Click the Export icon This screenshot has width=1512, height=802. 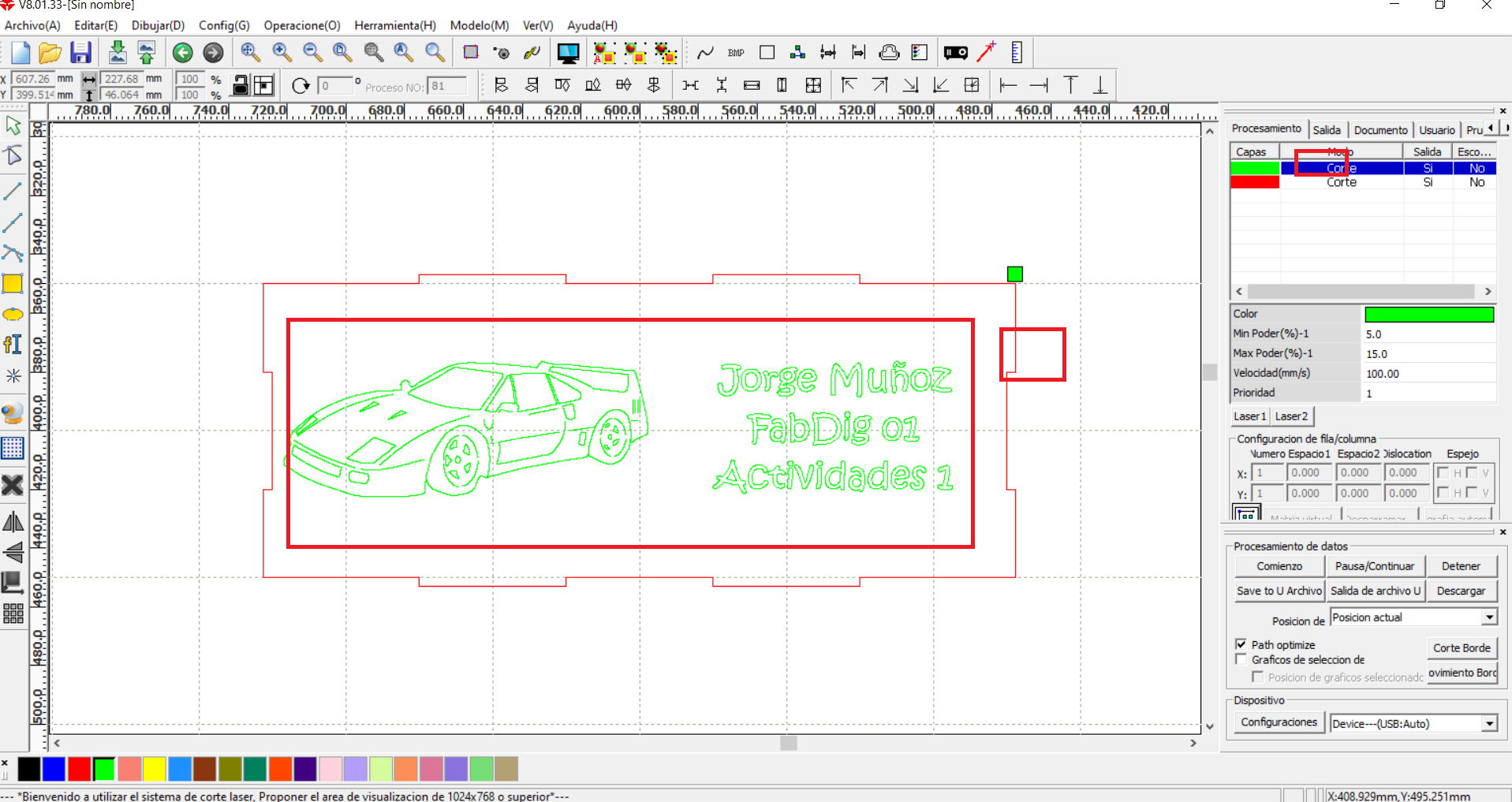[147, 53]
